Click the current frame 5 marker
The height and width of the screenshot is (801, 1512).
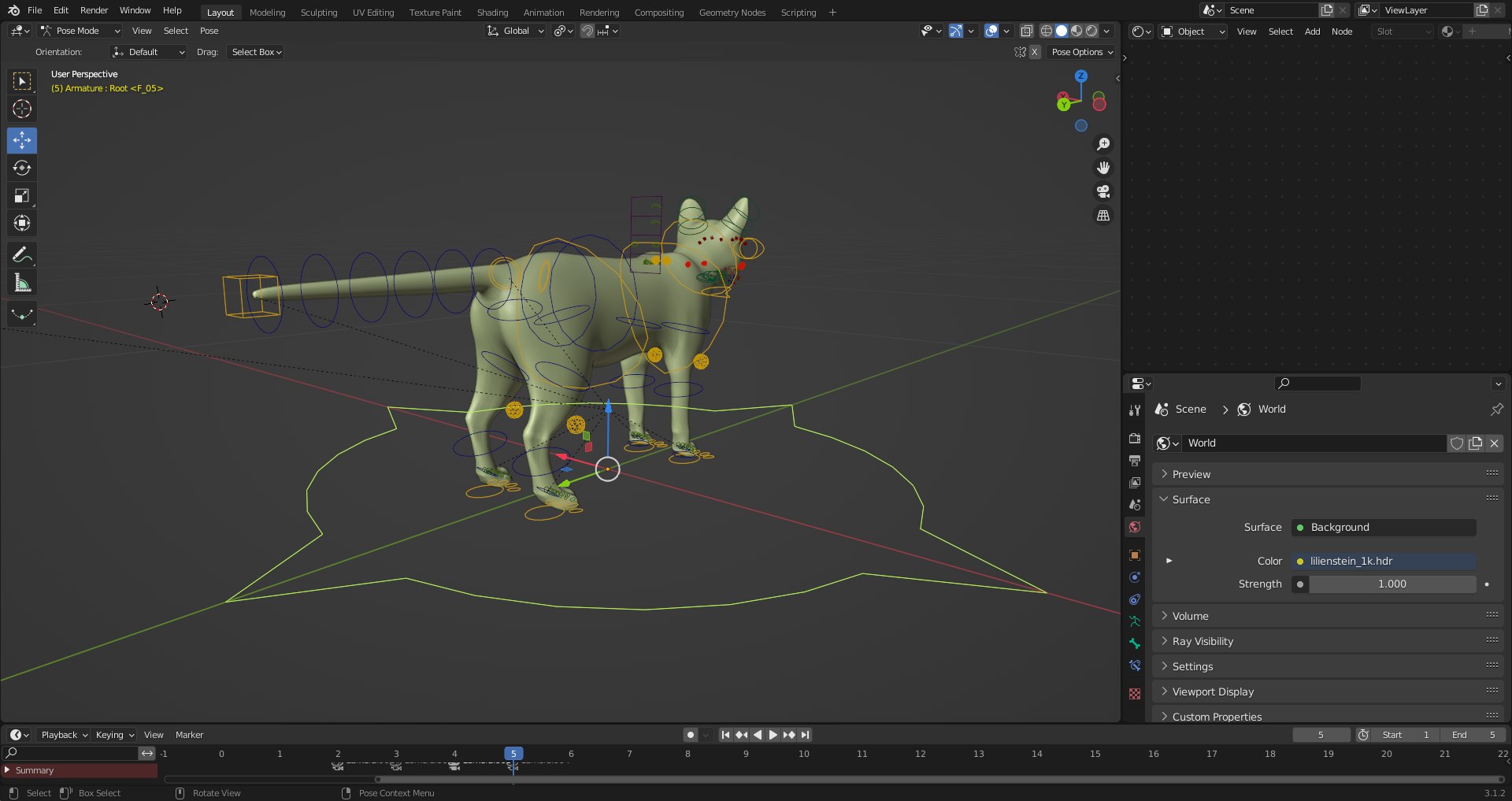tap(513, 754)
